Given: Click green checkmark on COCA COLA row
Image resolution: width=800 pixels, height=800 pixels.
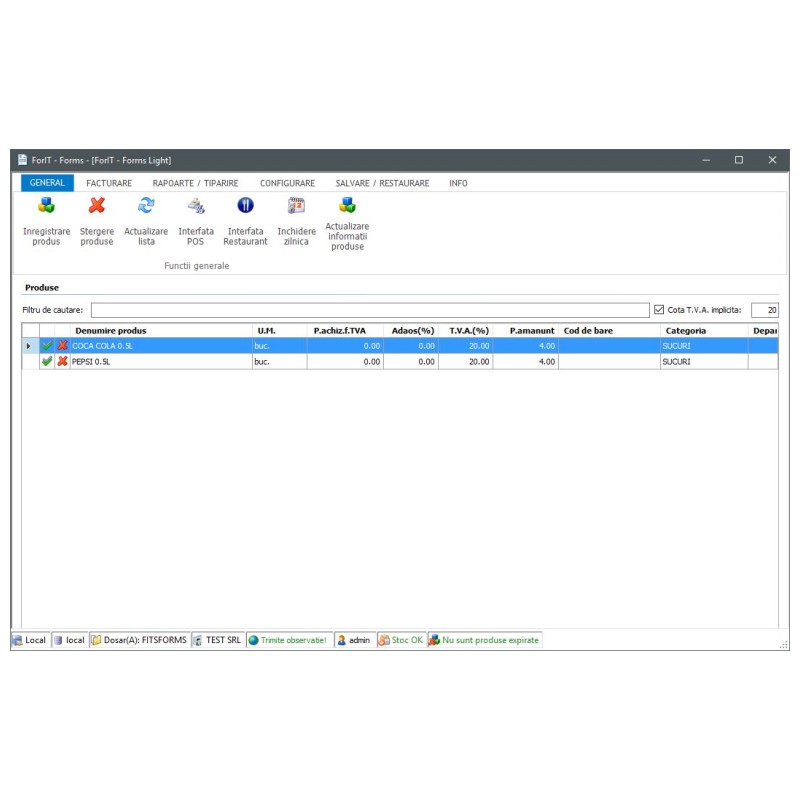Looking at the screenshot, I should [47, 346].
